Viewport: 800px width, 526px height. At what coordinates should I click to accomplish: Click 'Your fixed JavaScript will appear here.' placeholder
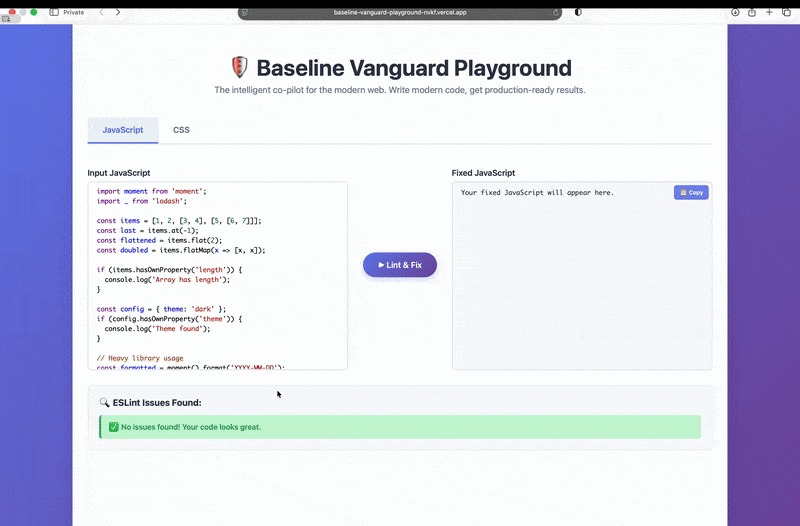537,193
